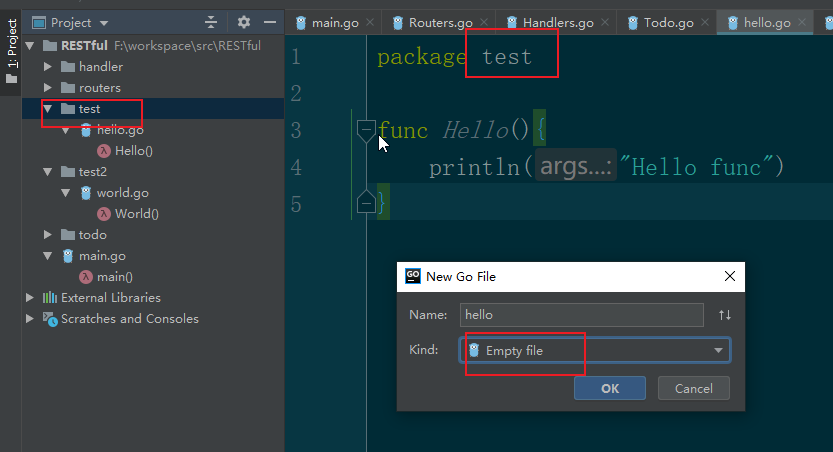Collapse the world.go file node
This screenshot has height=452, width=833.
66,193
